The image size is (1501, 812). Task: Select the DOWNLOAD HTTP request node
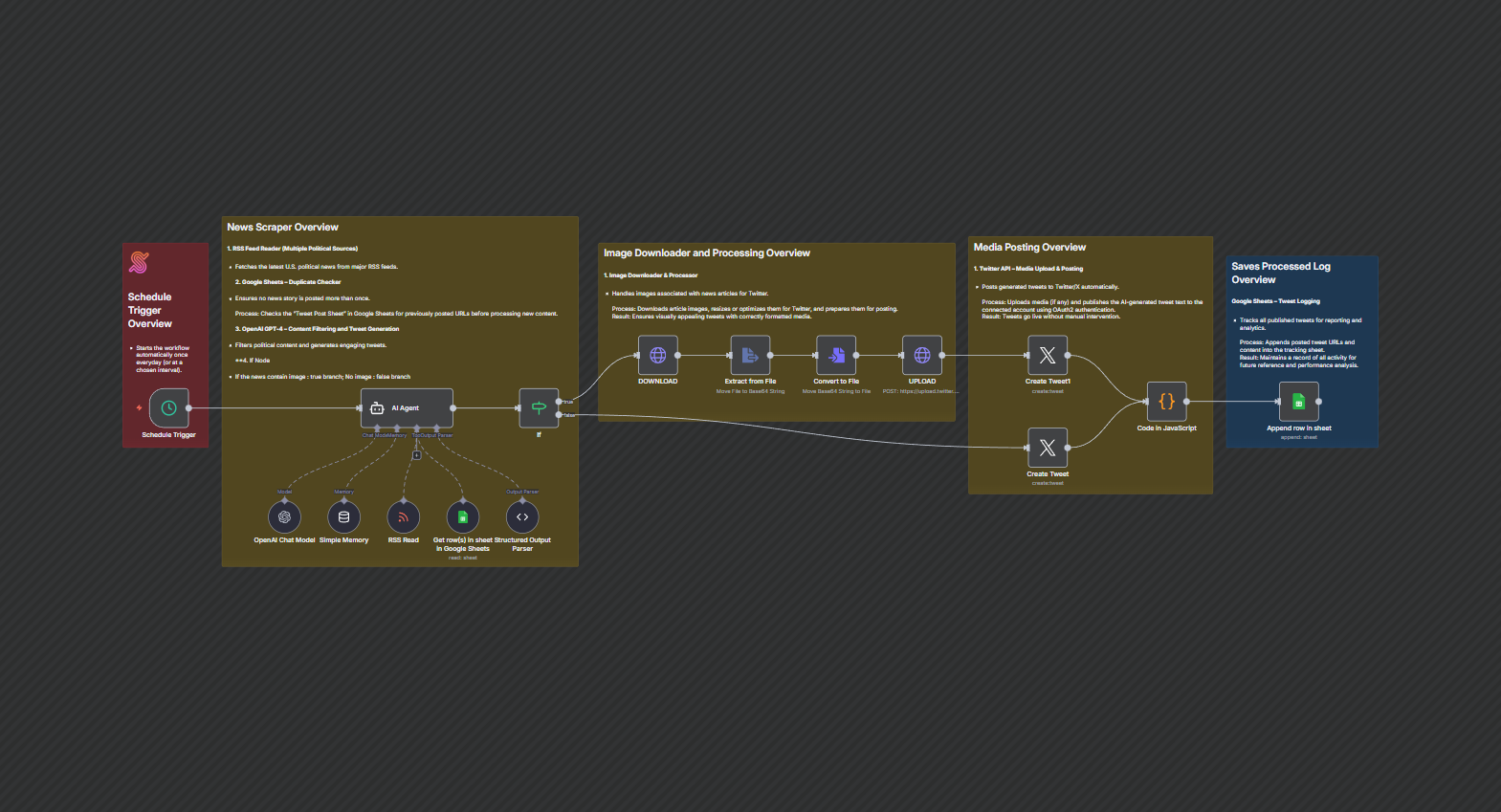coord(658,356)
